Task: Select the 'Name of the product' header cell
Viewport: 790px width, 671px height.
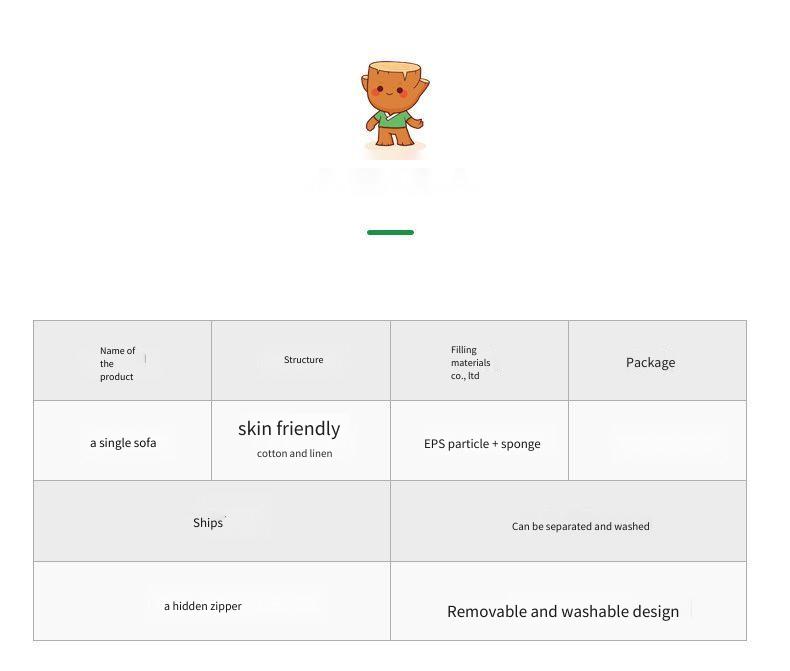Action: point(122,361)
